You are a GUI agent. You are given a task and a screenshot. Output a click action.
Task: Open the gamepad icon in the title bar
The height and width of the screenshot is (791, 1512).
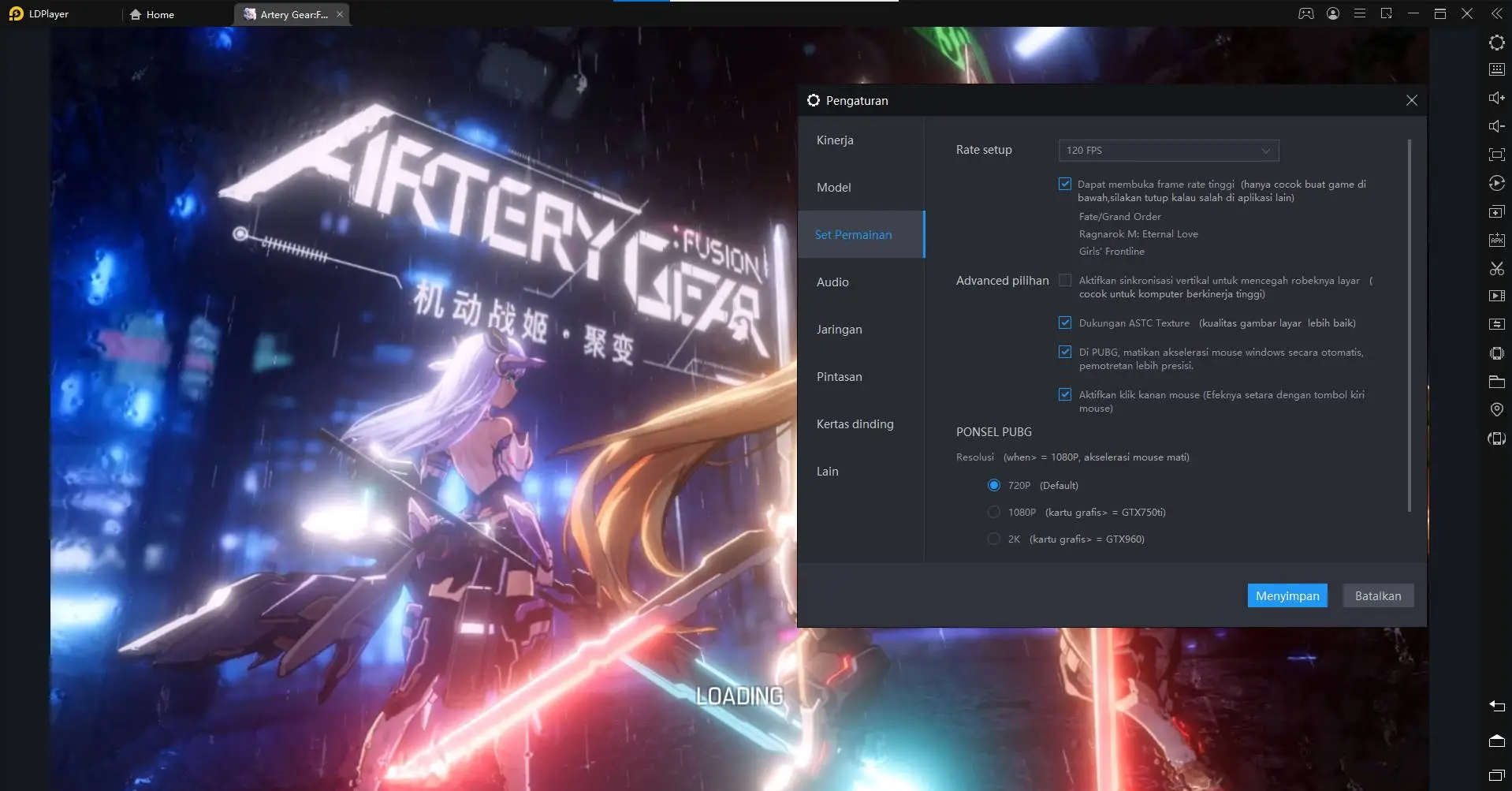1306,13
